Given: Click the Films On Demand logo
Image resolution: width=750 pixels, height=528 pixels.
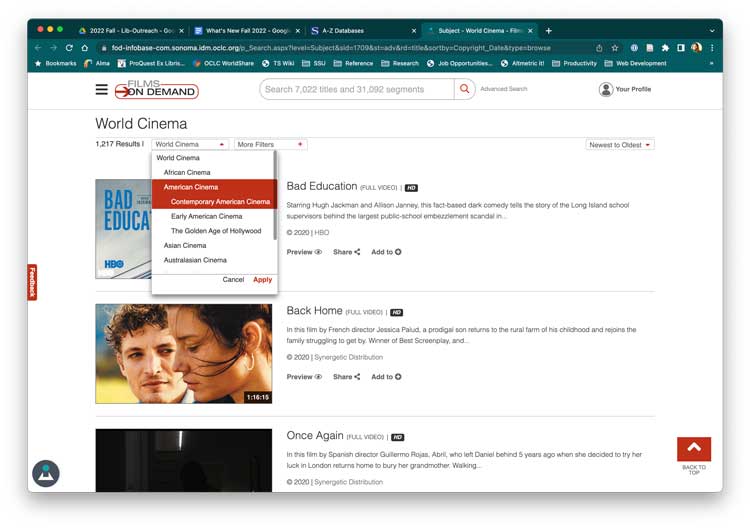Looking at the screenshot, I should 156,89.
